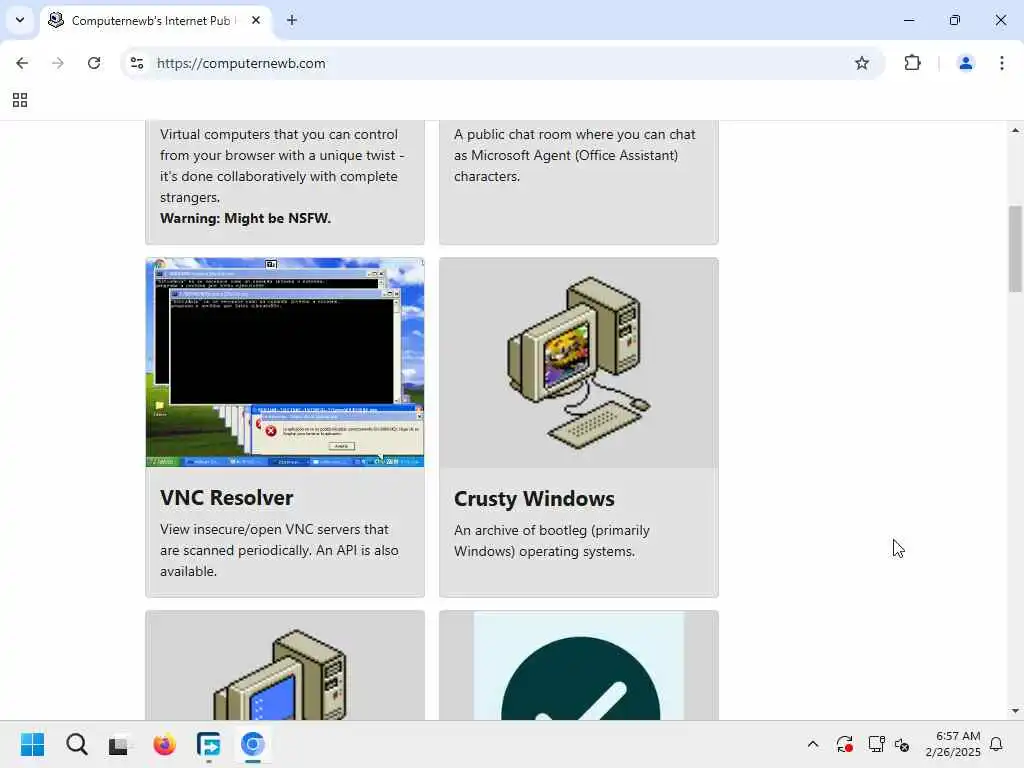Image resolution: width=1024 pixels, height=768 pixels.
Task: Open the clock showing 6:57 AM
Action: (953, 744)
